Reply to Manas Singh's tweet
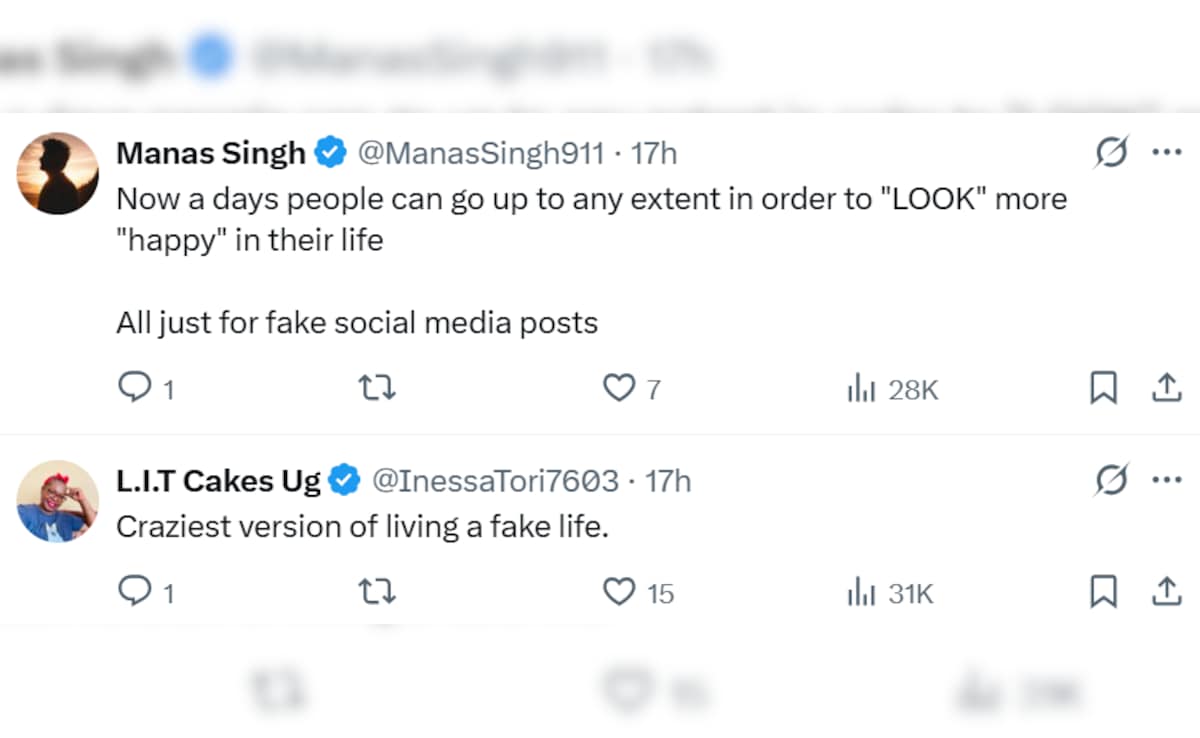1200x738 pixels. coord(133,388)
